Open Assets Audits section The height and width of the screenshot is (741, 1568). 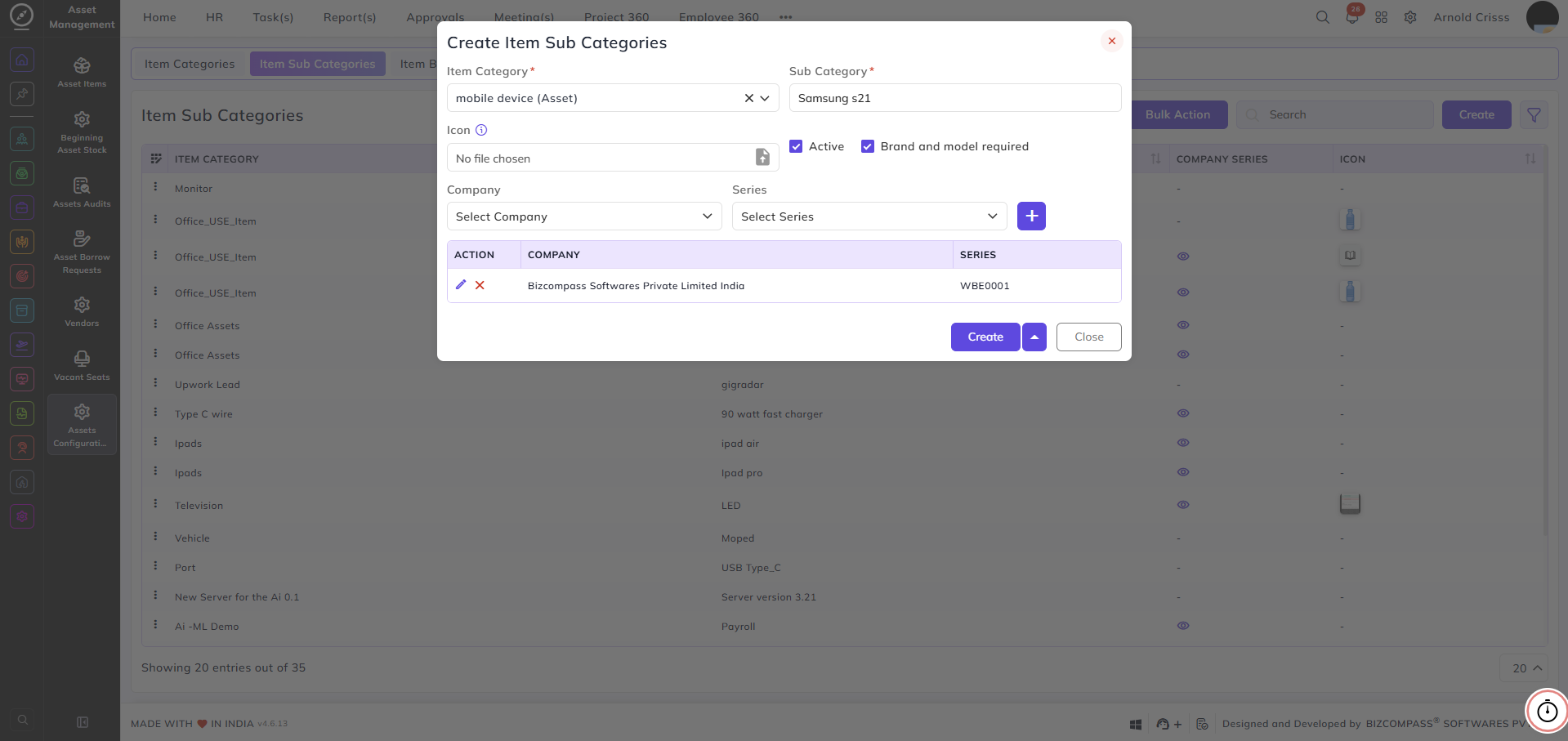pos(82,192)
